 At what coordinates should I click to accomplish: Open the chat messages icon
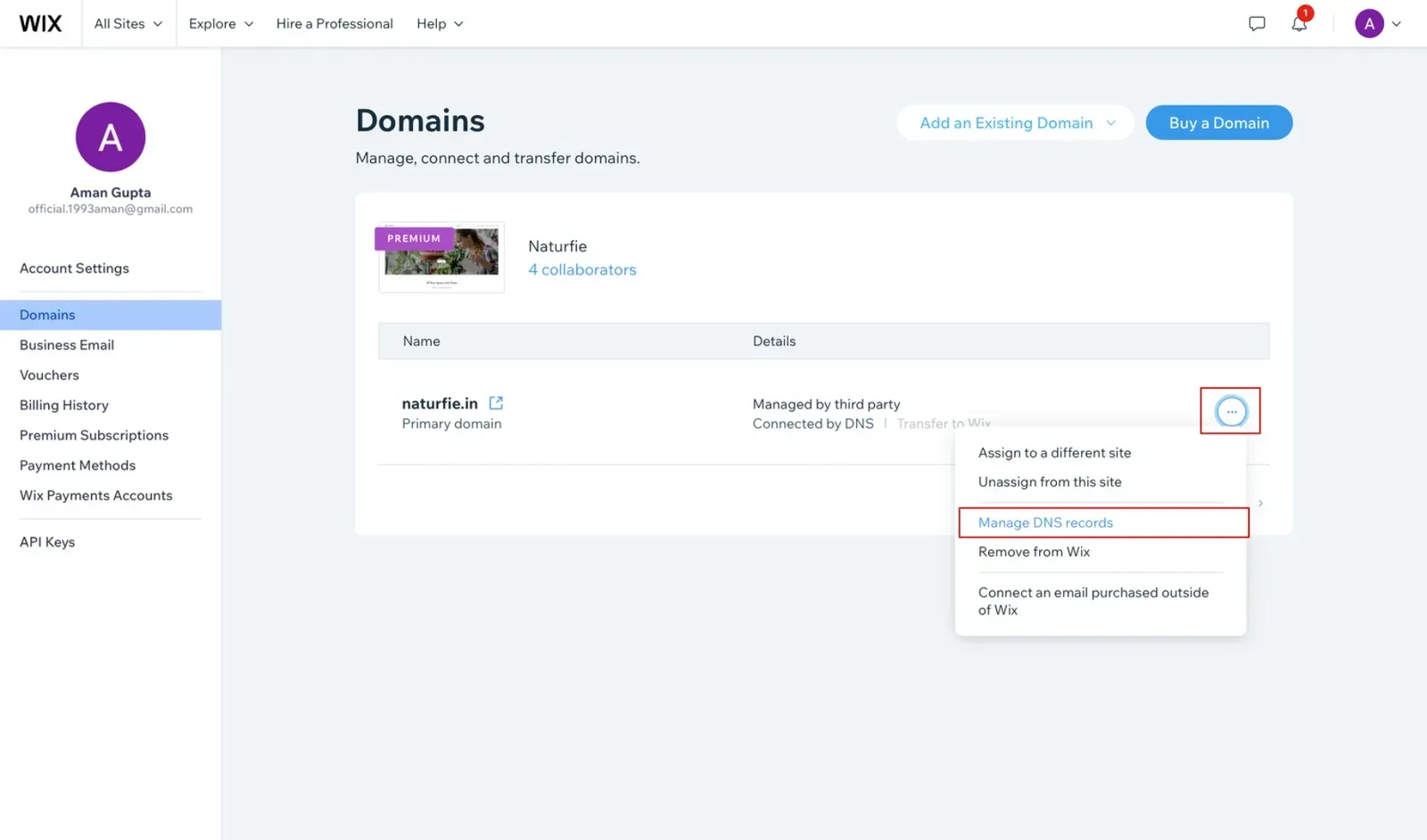(1257, 23)
